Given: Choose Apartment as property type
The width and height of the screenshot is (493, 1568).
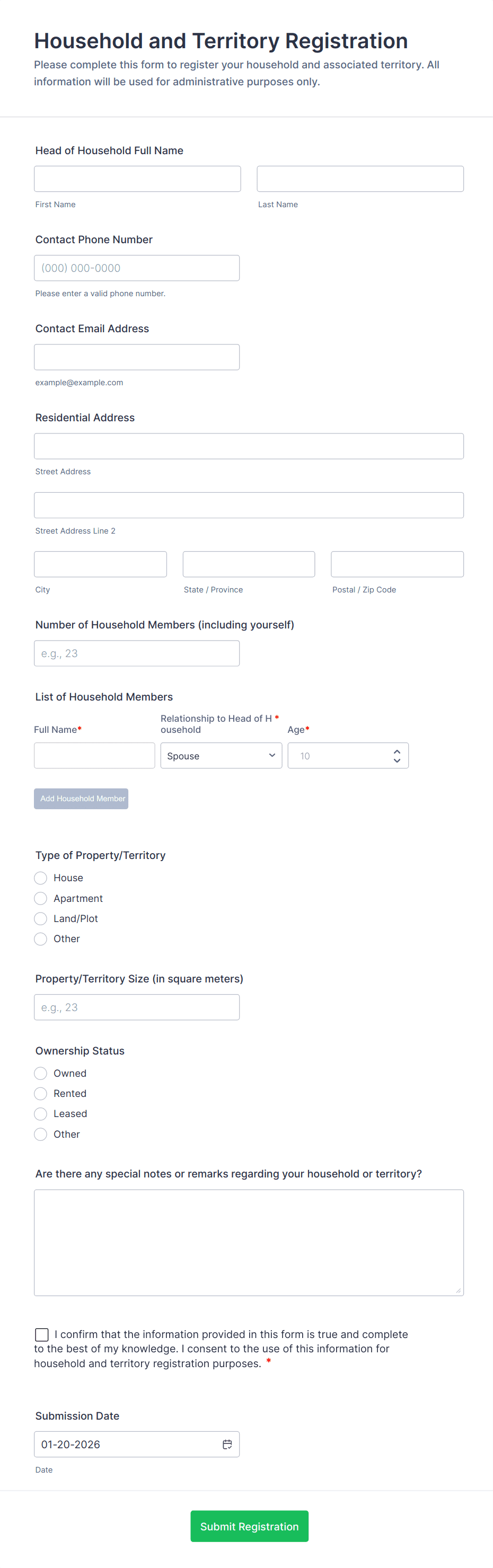Looking at the screenshot, I should pyautogui.click(x=41, y=898).
